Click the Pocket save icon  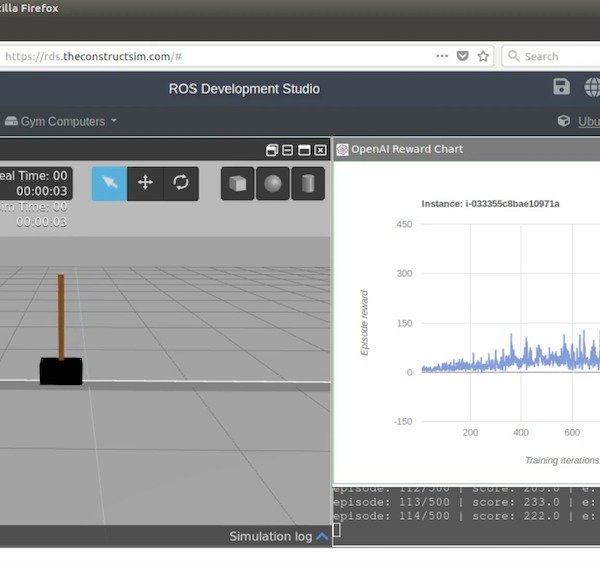462,57
